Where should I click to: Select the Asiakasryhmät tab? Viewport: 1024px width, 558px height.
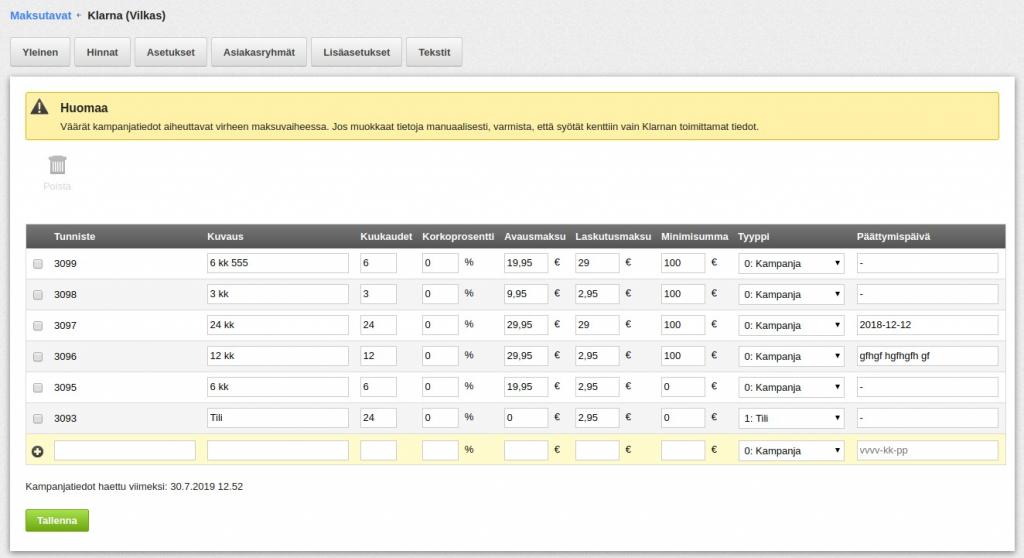(x=259, y=52)
